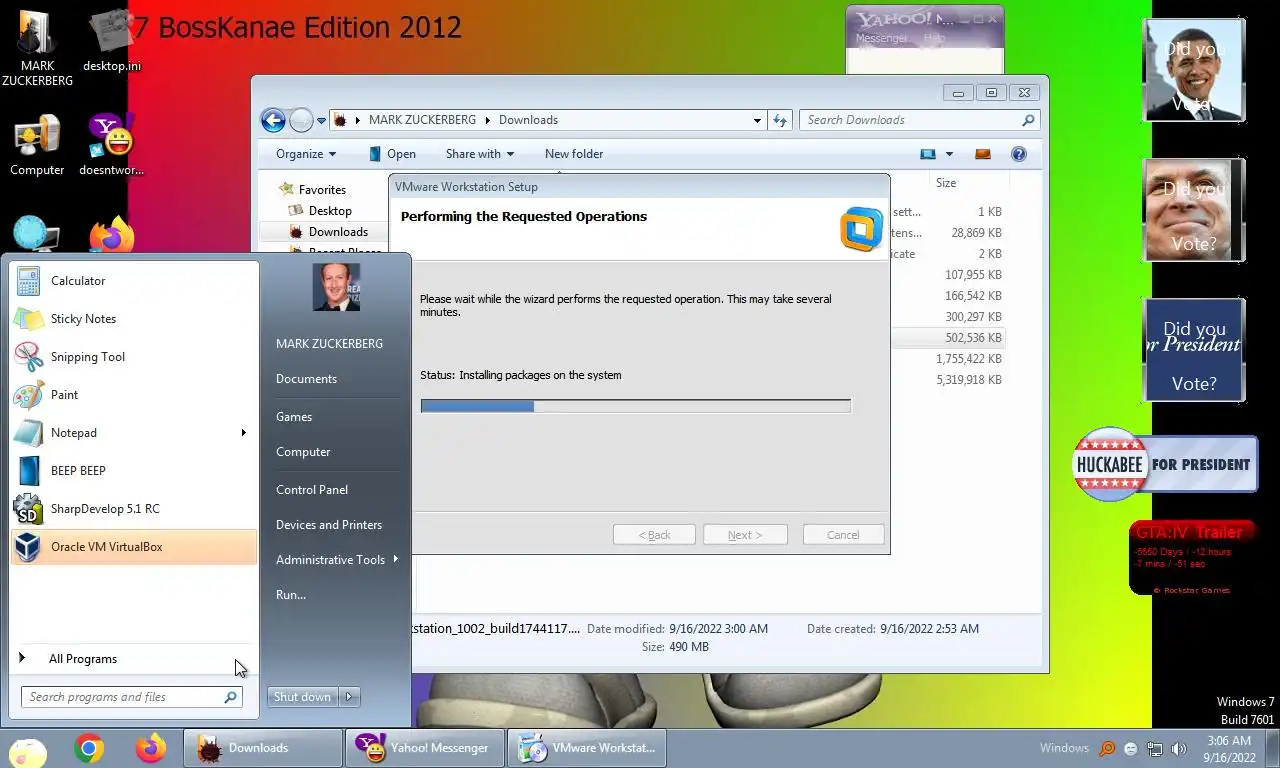
Task: Open address bar history dropdown arrow
Action: click(757, 120)
